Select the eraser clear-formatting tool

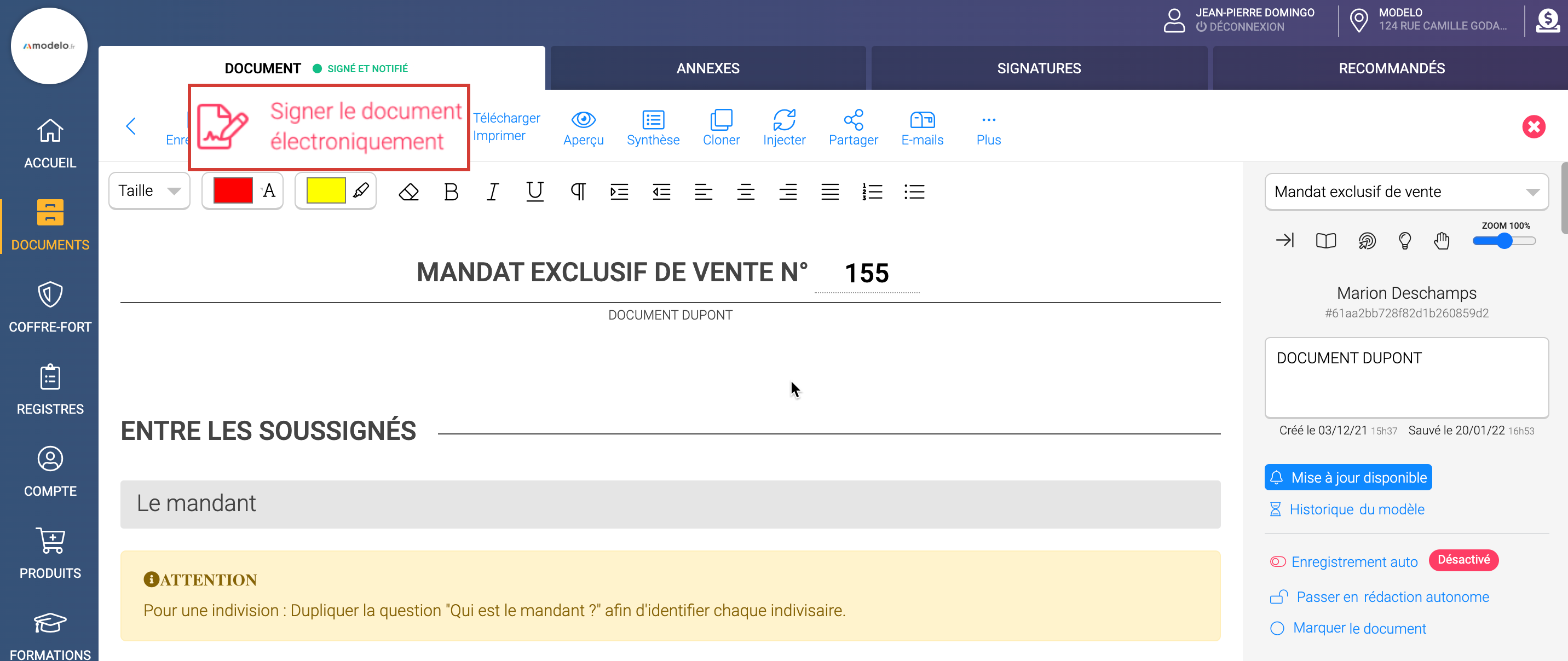click(408, 192)
